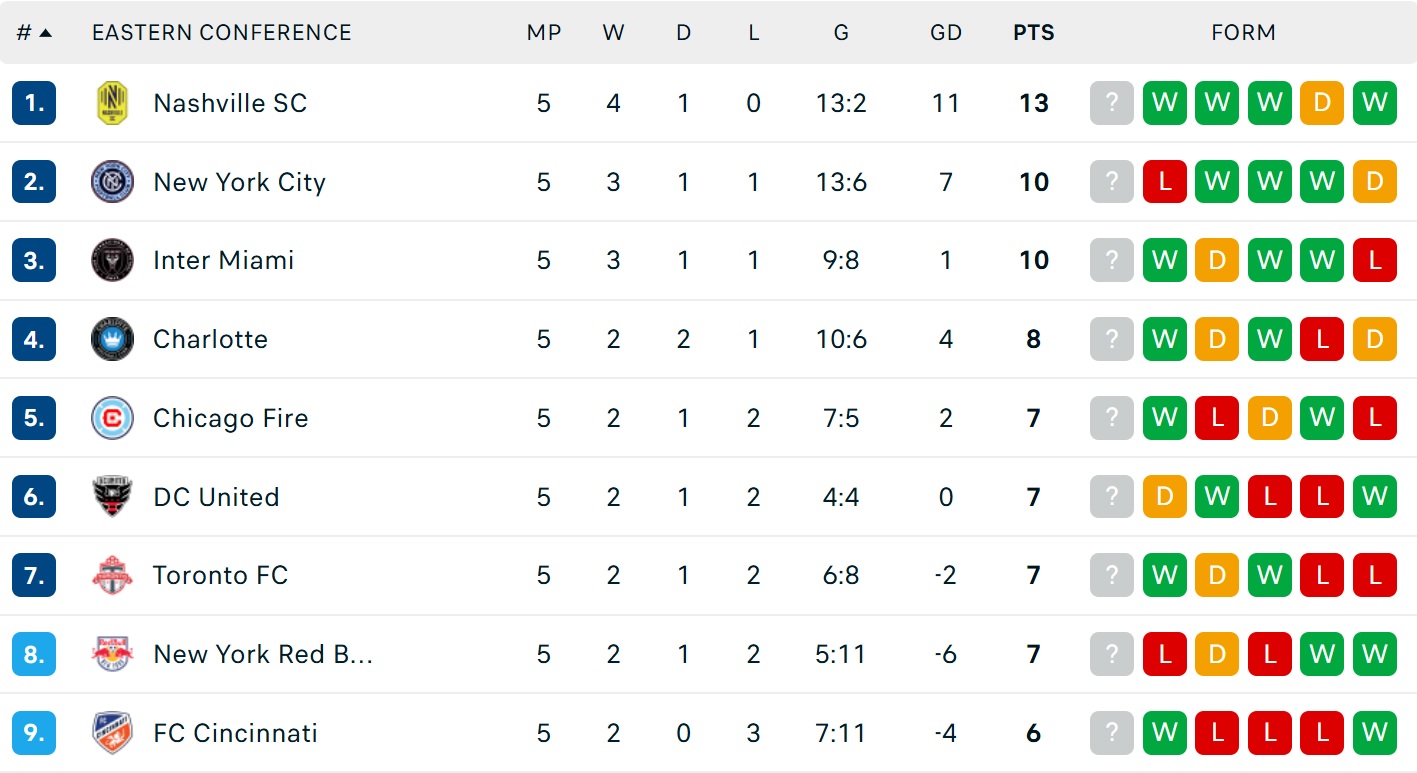Open the Nashville SC team link
The height and width of the screenshot is (773, 1417).
point(230,103)
